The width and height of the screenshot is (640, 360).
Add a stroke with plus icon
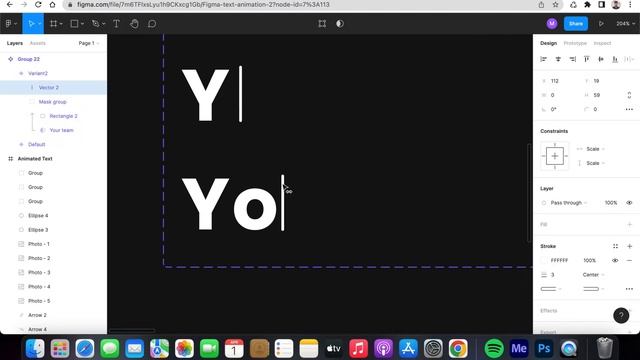coord(629,246)
